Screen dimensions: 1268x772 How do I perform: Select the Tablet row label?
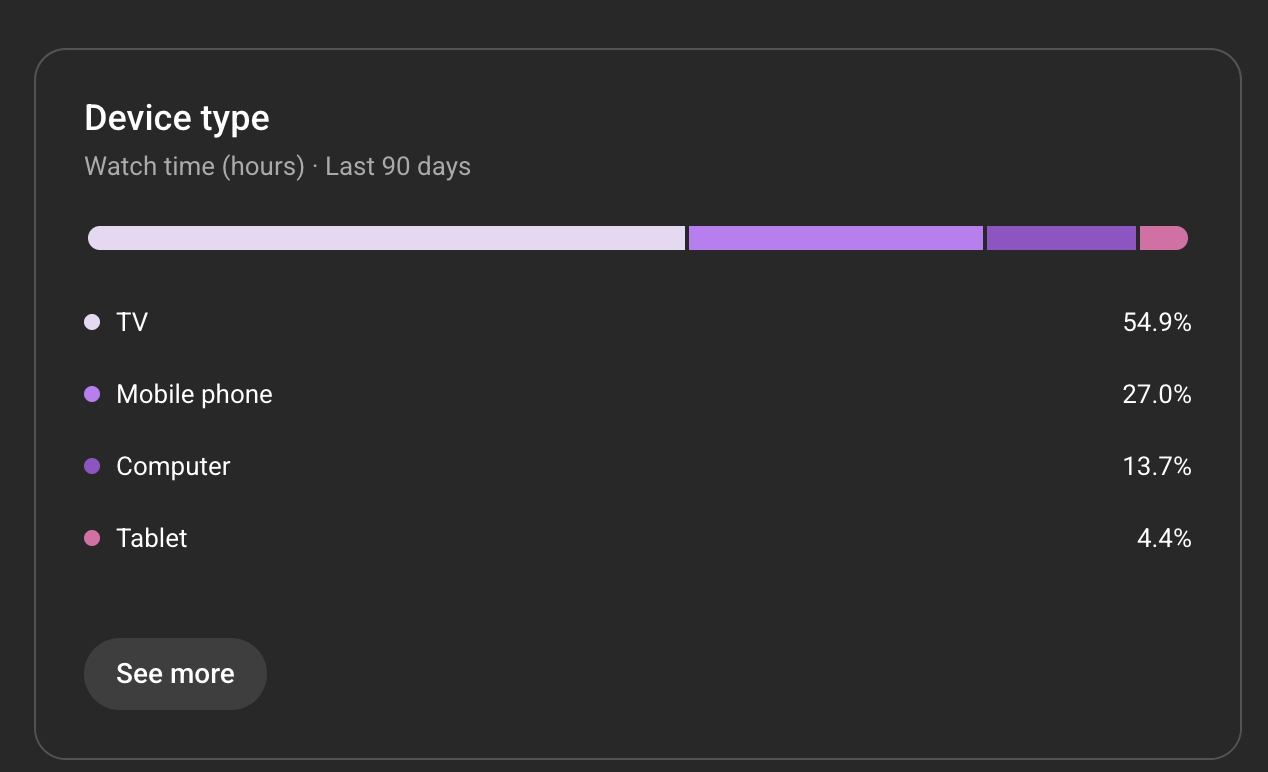point(152,538)
